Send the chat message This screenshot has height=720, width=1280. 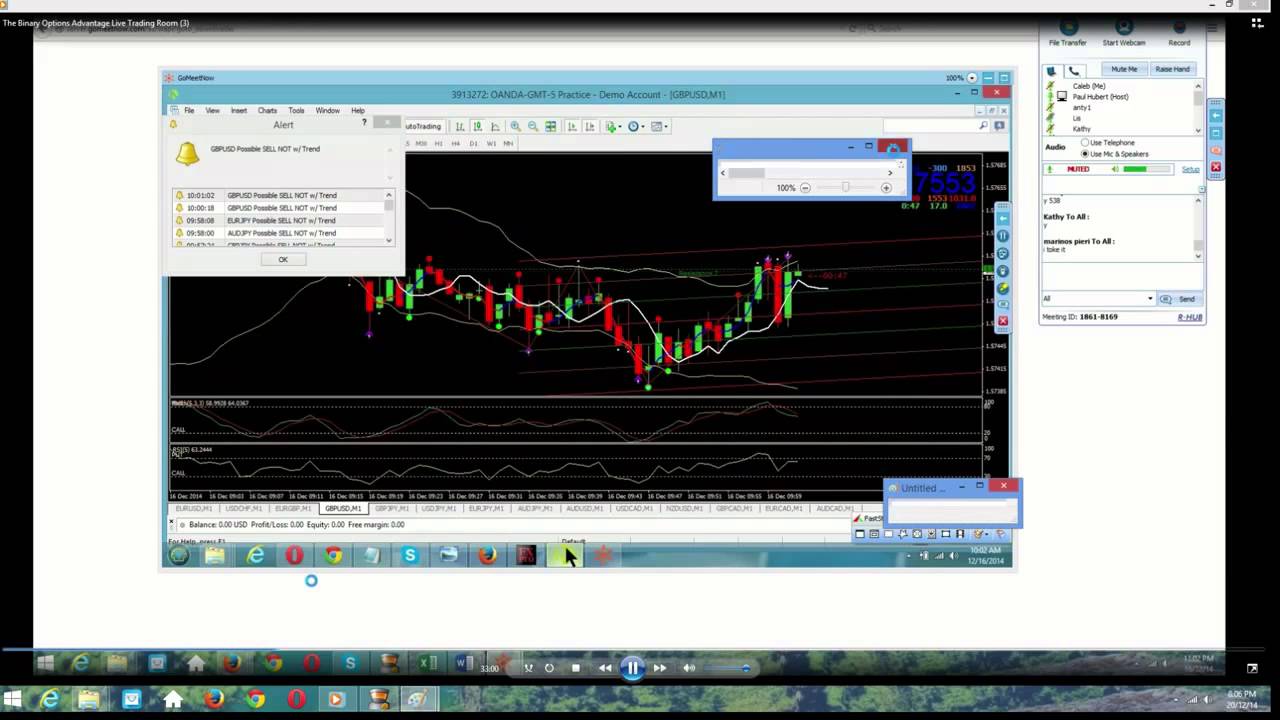tap(1178, 299)
